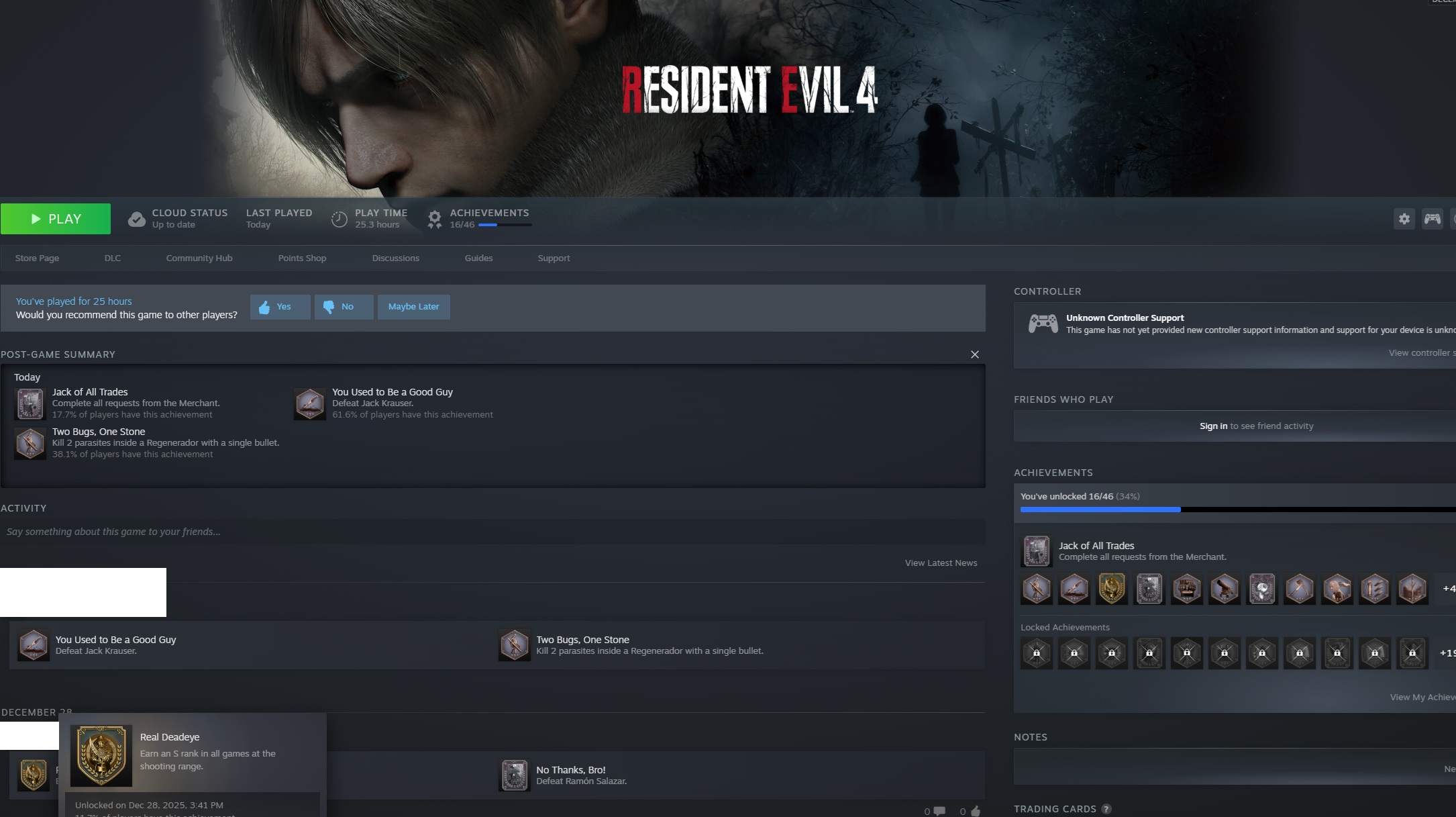Screen dimensions: 1456x817
Task: Click View Latest News link
Action: (941, 563)
